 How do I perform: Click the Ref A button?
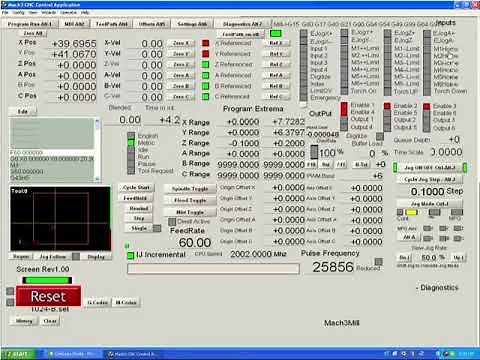276,76
